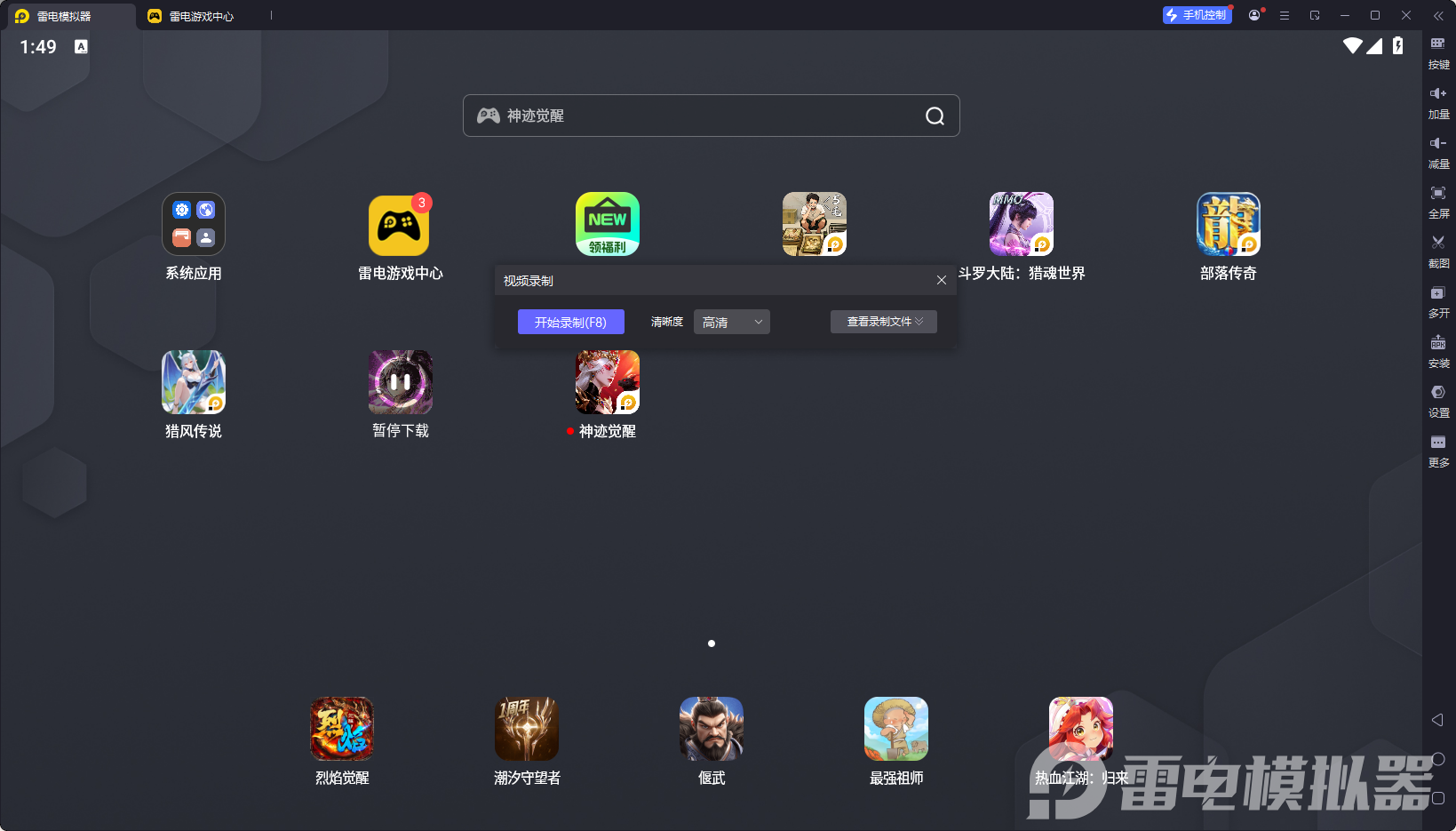
Task: Launch 最强祖师 from the dock
Action: pos(896,729)
